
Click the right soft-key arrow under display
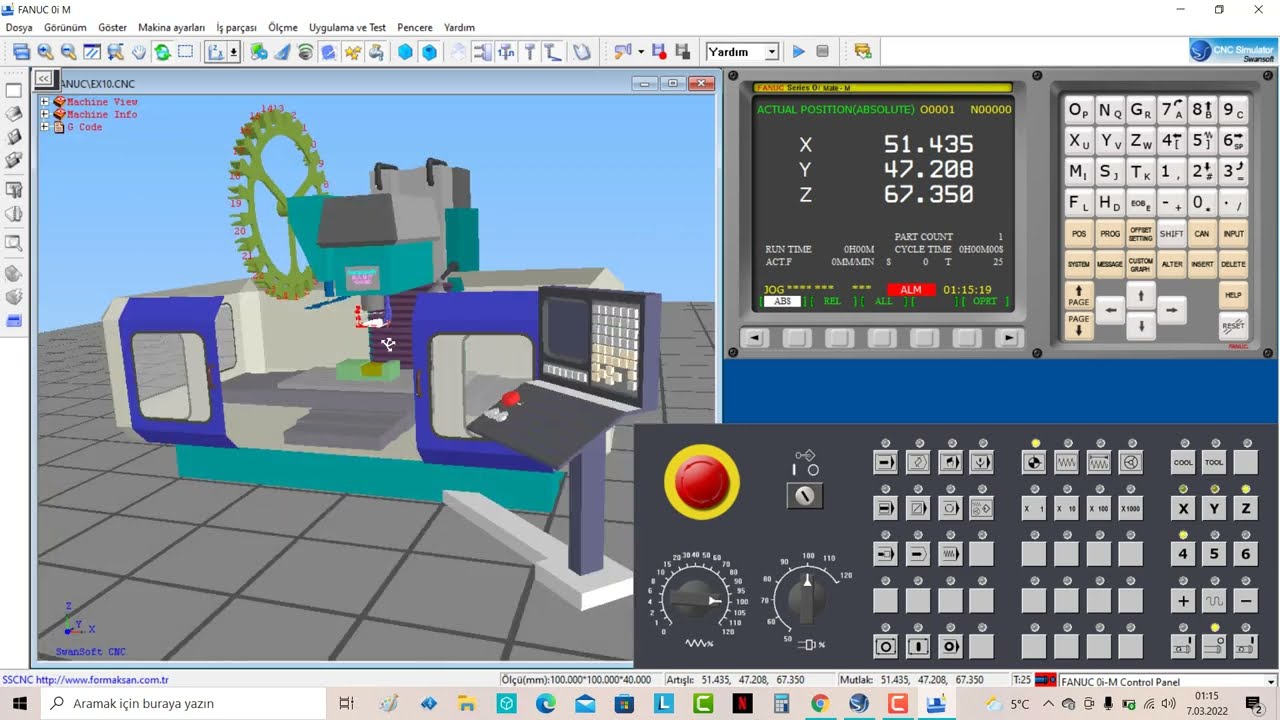(1009, 338)
